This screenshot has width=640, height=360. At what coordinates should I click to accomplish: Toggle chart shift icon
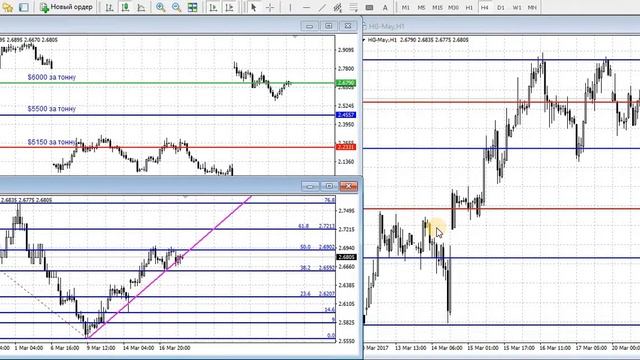pos(229,7)
